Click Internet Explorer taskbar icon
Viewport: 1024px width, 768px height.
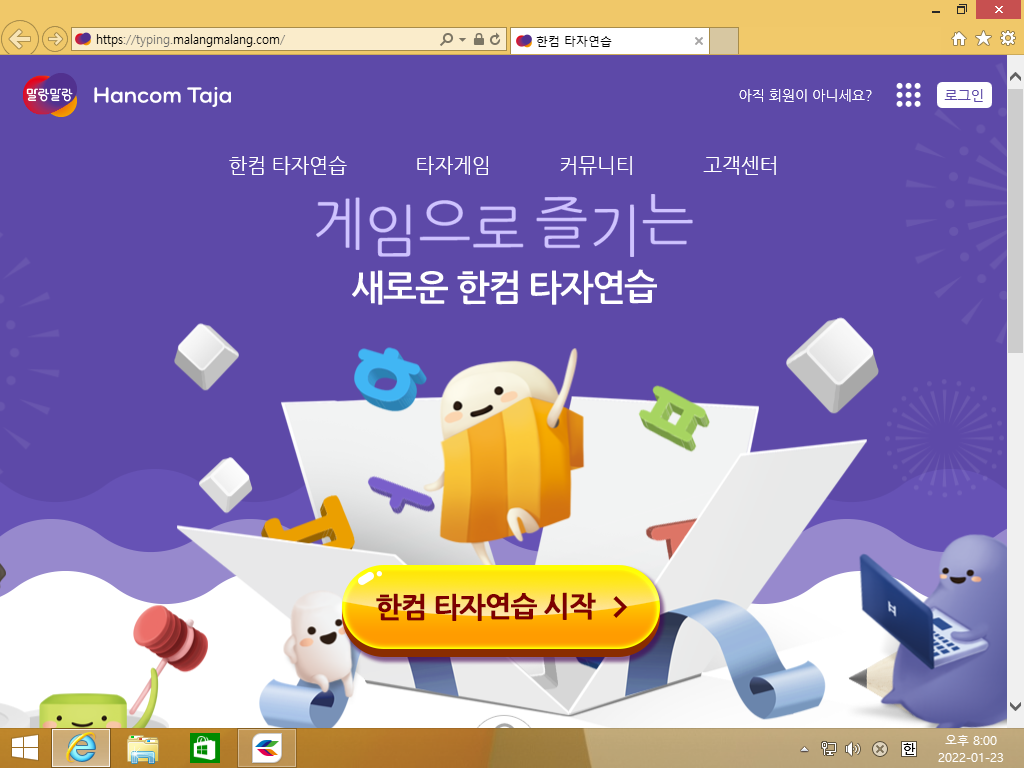81,748
